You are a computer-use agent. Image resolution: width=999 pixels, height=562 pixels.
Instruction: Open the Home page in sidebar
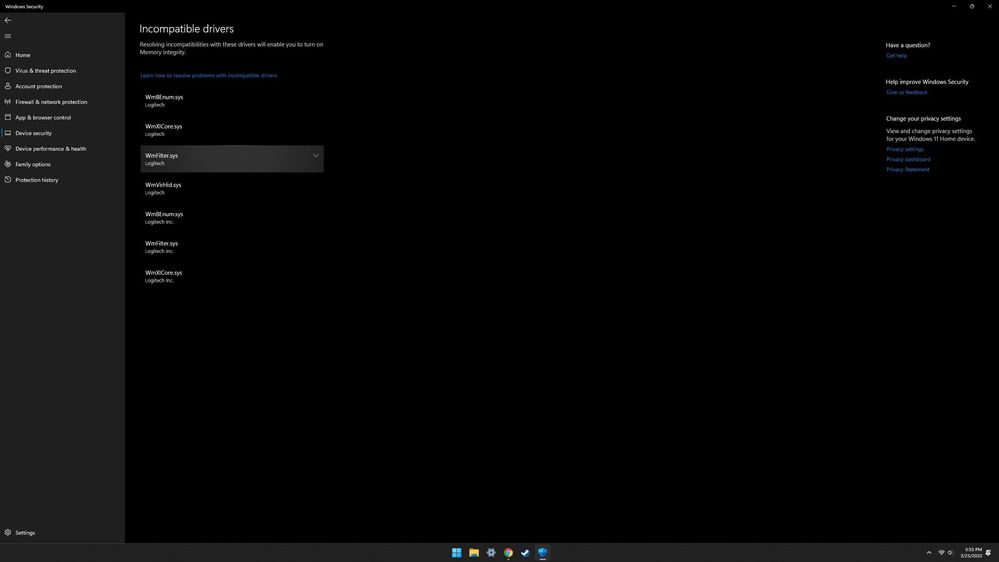(62, 55)
